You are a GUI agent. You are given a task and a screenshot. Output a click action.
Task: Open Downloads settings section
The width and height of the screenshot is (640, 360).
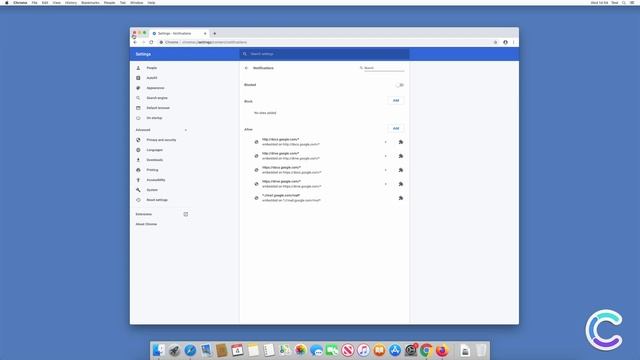155,160
